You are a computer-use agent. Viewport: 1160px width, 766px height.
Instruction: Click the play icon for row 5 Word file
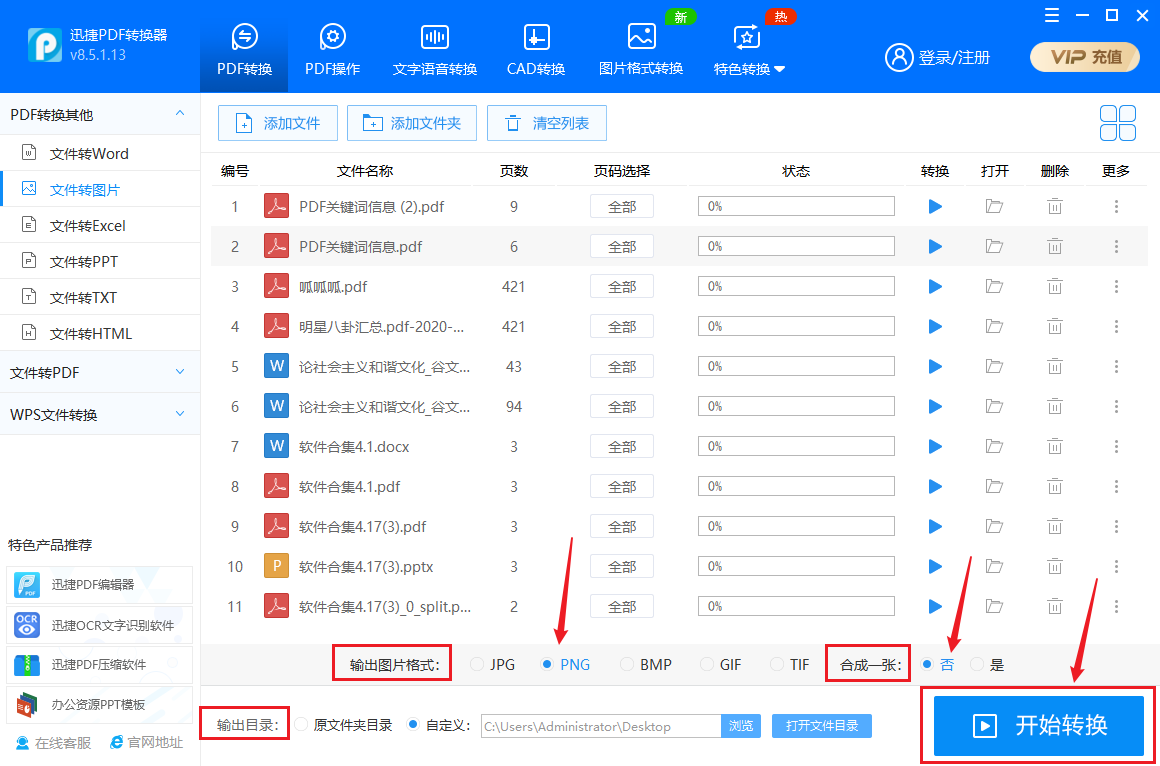[x=935, y=366]
